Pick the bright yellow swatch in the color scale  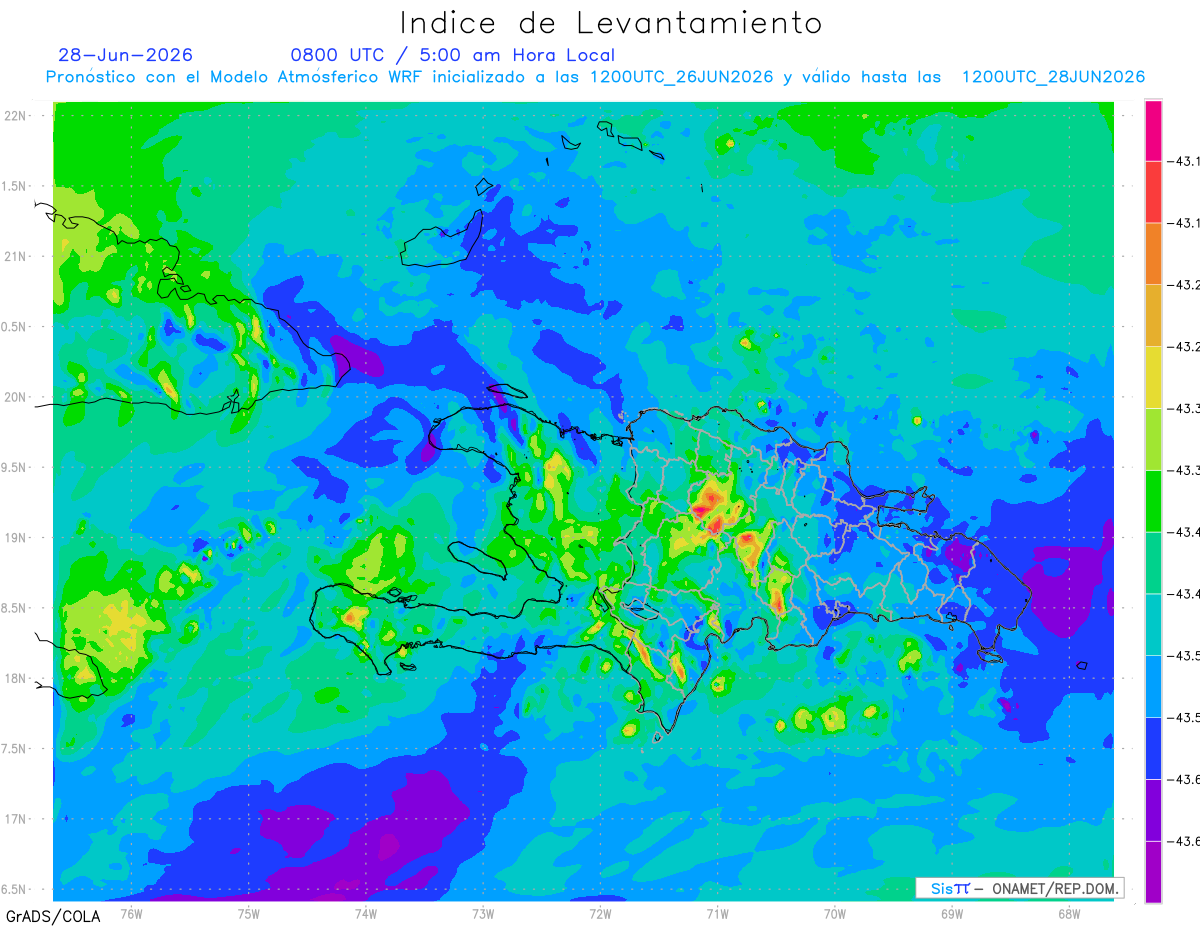(1153, 377)
